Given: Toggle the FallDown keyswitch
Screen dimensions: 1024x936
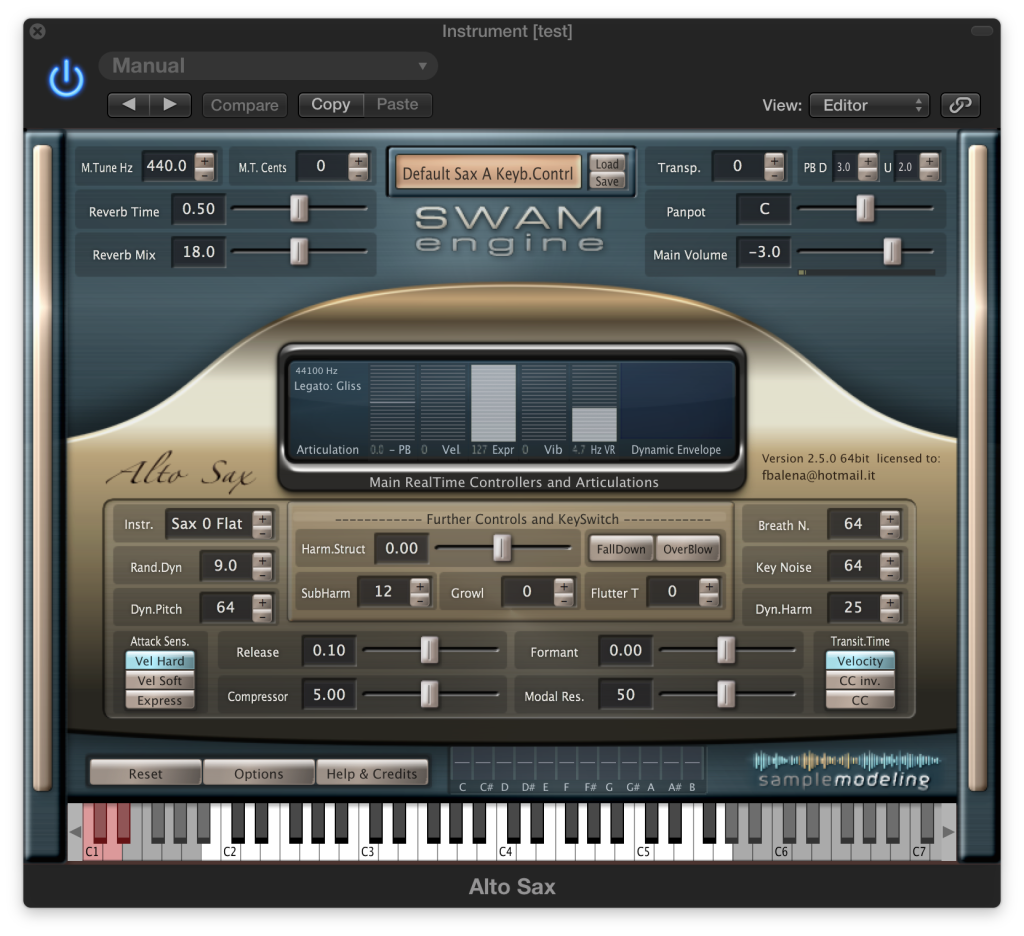Looking at the screenshot, I should pos(621,549).
